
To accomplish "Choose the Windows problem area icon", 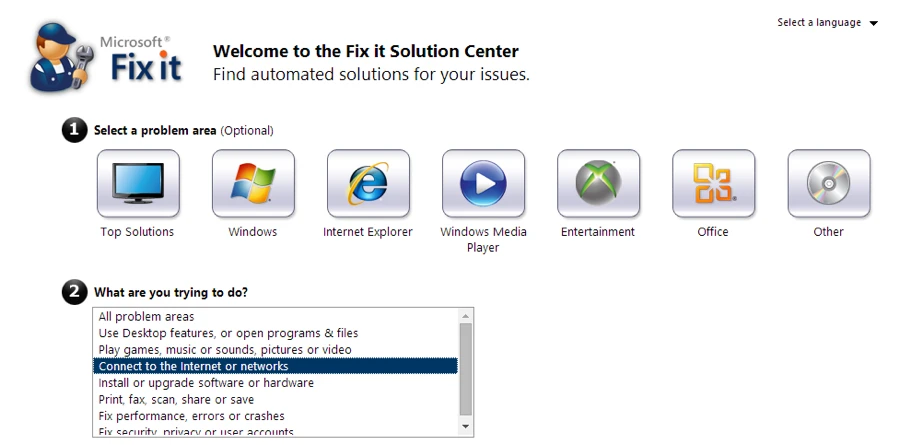I will pos(253,184).
